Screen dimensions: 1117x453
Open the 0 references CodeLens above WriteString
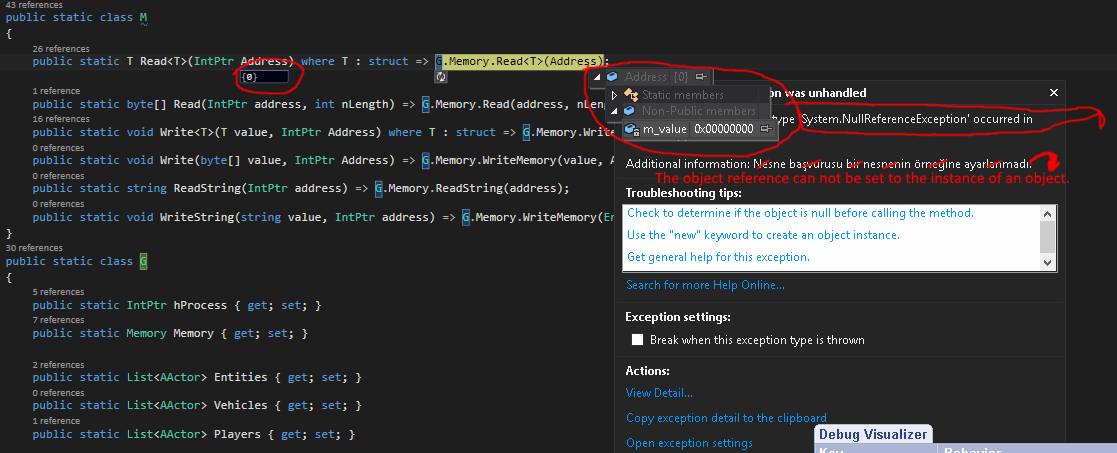tap(58, 204)
